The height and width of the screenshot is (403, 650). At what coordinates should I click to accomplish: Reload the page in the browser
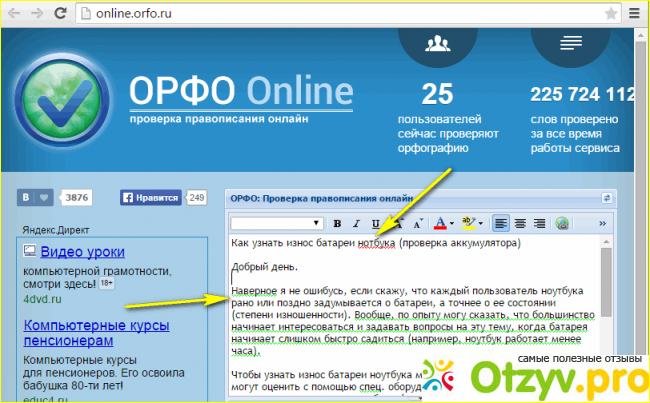58,14
